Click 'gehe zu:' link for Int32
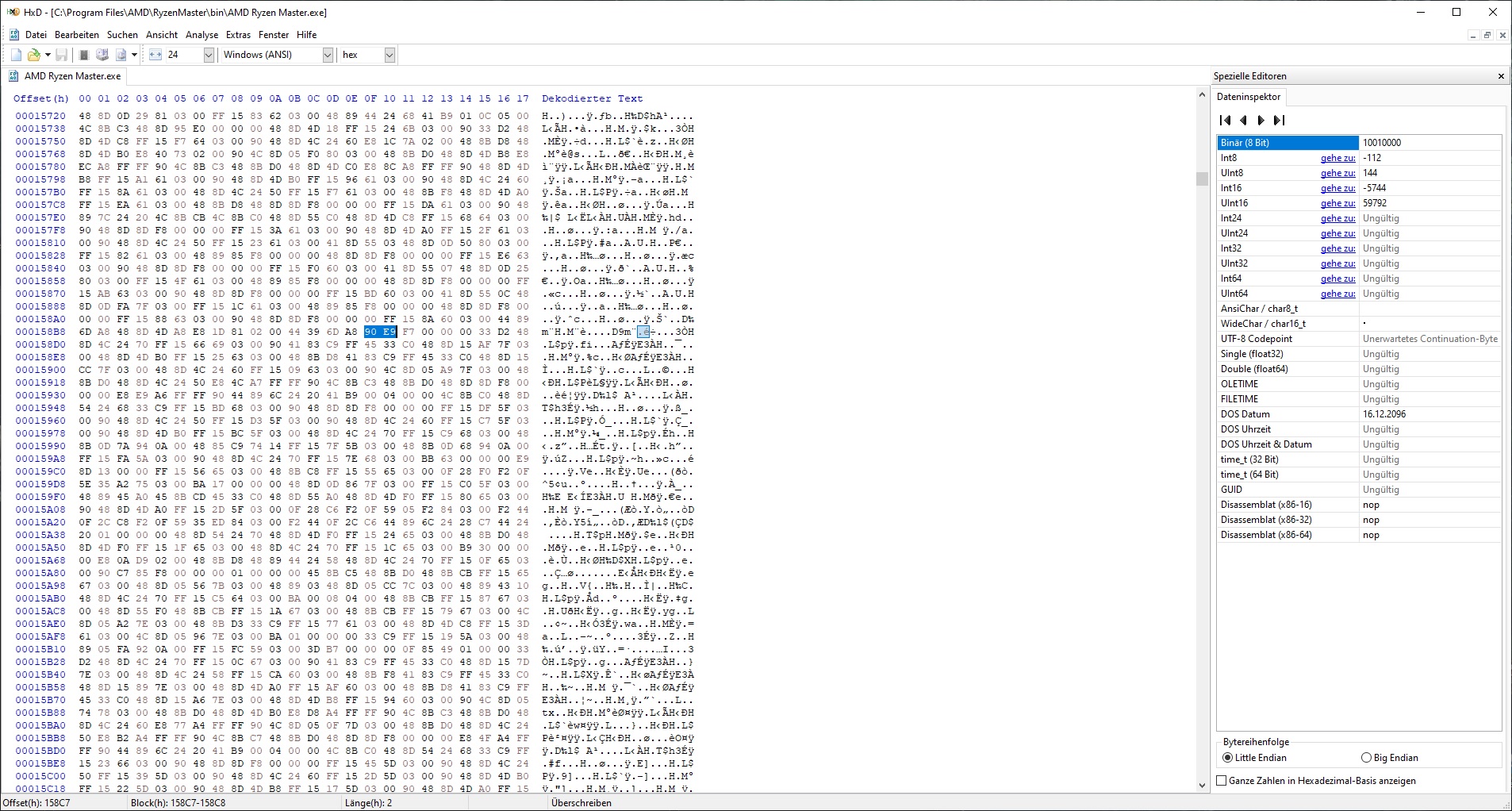The image size is (1512, 811). [x=1337, y=248]
